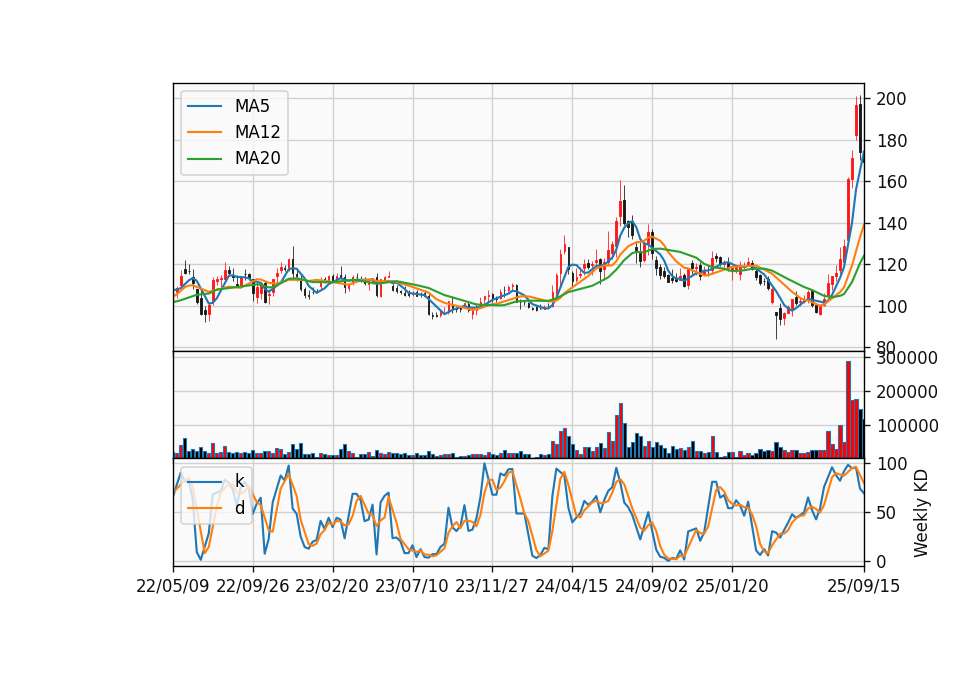Viewport: 960px width, 690px height.
Task: Click the green MA20 legend line sample
Action: (x=204, y=158)
